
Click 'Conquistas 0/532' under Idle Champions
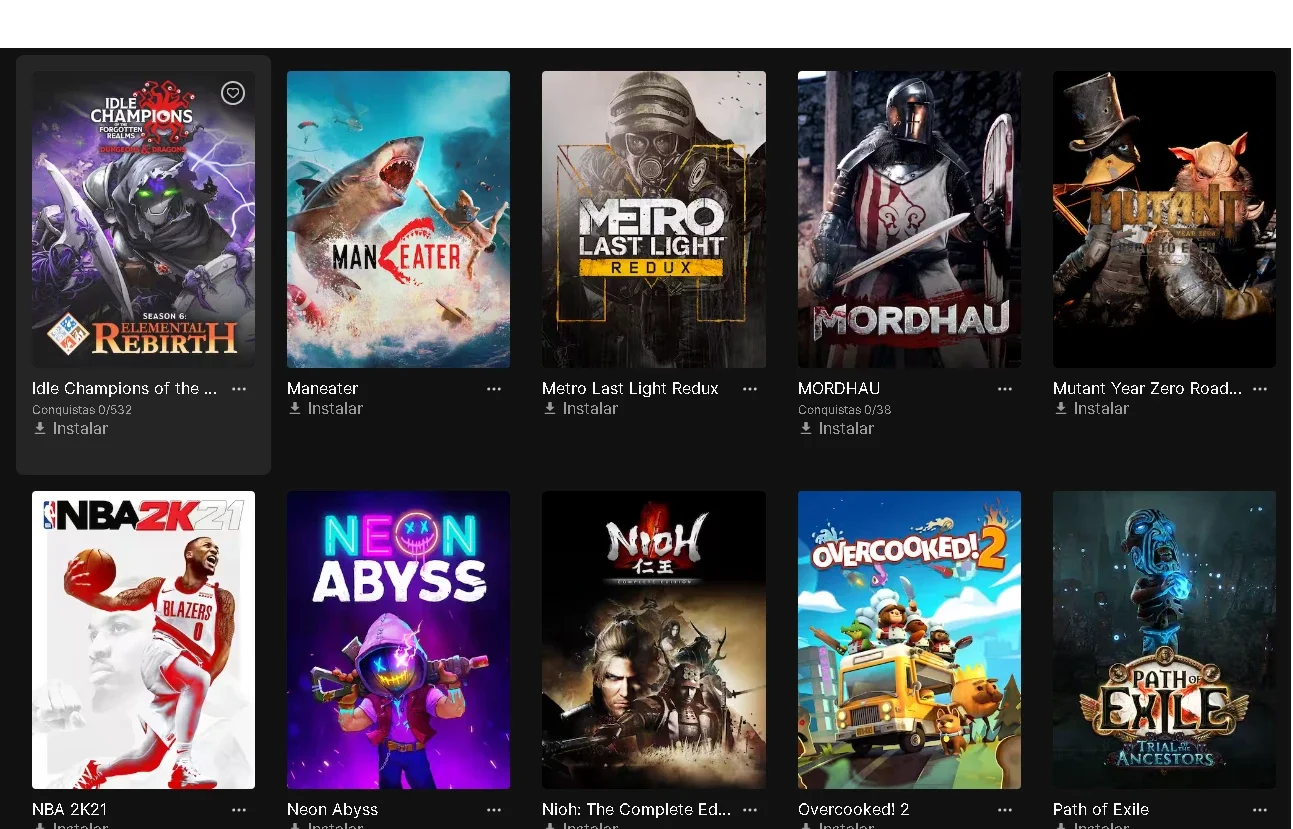pos(82,410)
